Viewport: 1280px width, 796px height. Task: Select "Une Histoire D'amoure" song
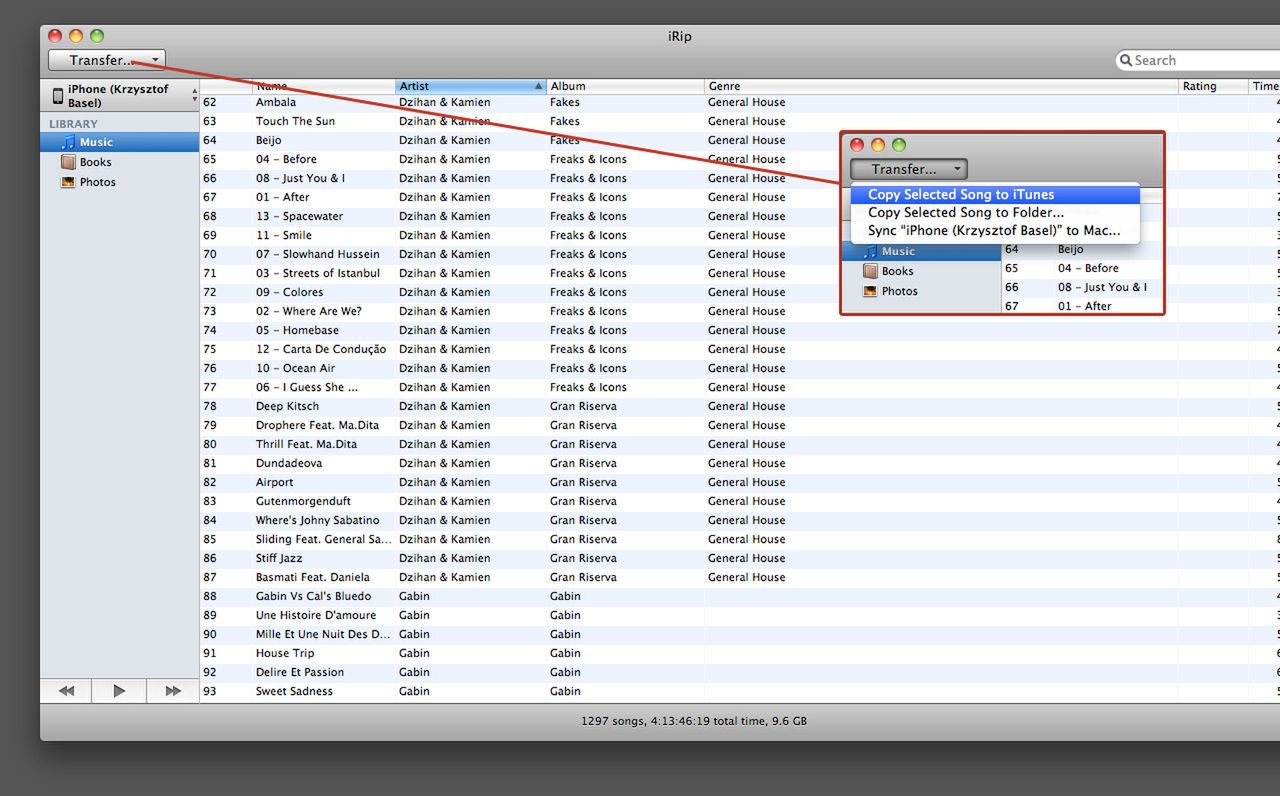tap(316, 615)
